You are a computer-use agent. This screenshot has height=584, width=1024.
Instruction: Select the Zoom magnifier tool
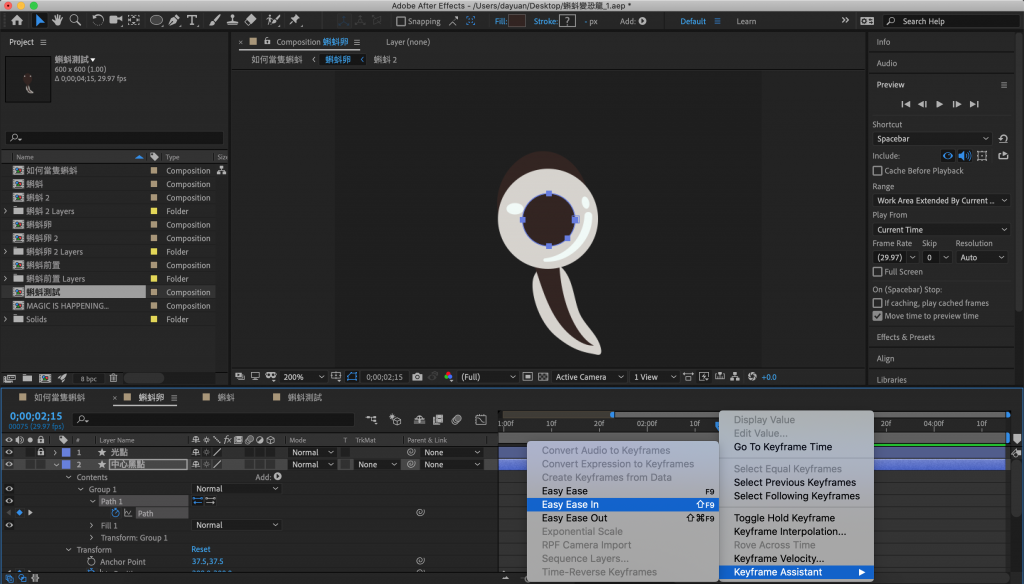click(76, 20)
